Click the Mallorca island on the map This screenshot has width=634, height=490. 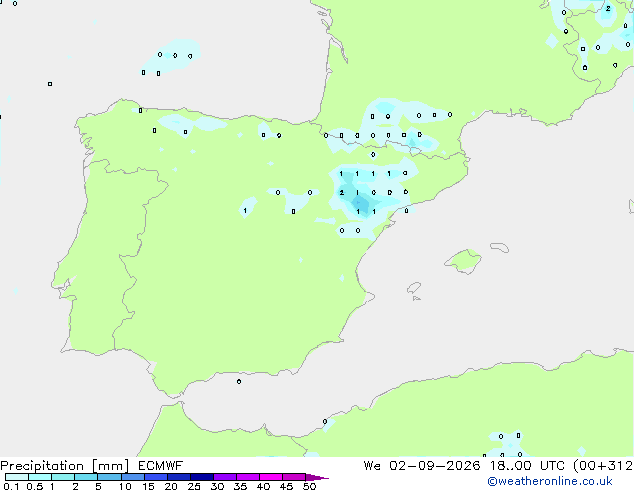coord(464,261)
